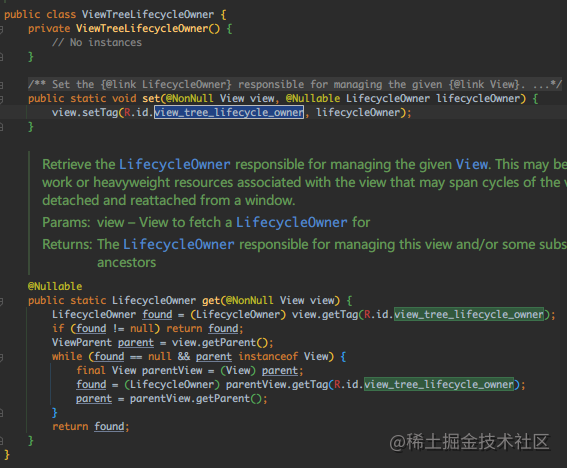Open the View link after 'managing the given'
The image size is (567, 468).
tap(472, 165)
